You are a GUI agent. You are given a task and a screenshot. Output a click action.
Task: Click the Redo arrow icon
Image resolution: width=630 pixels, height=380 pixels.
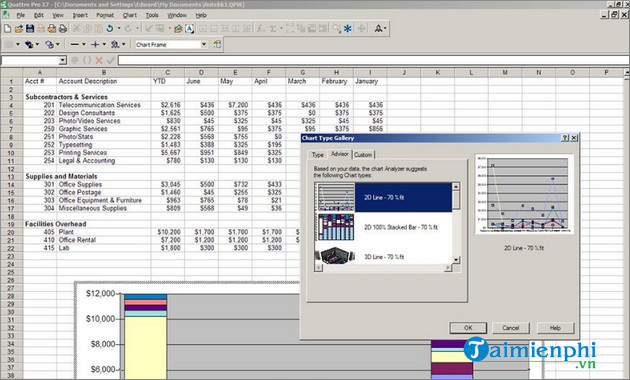pyautogui.click(x=128, y=29)
